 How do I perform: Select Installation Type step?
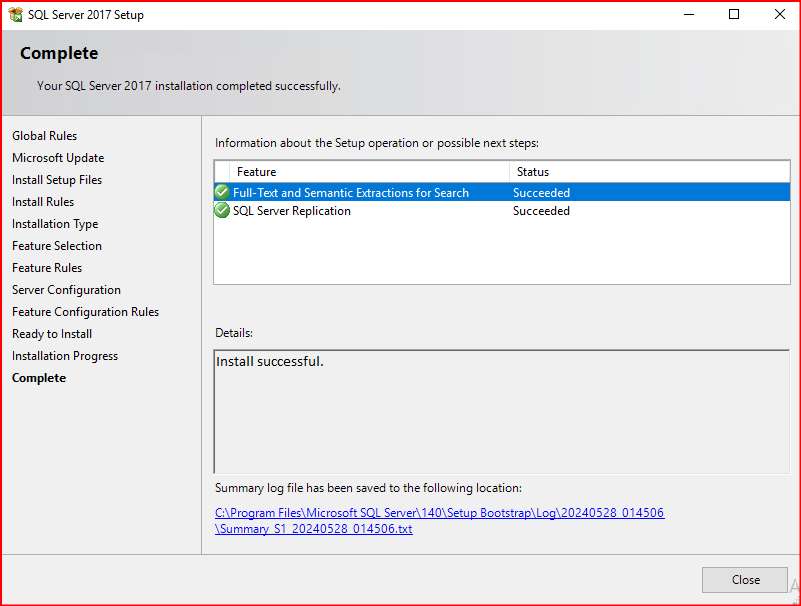click(x=55, y=224)
